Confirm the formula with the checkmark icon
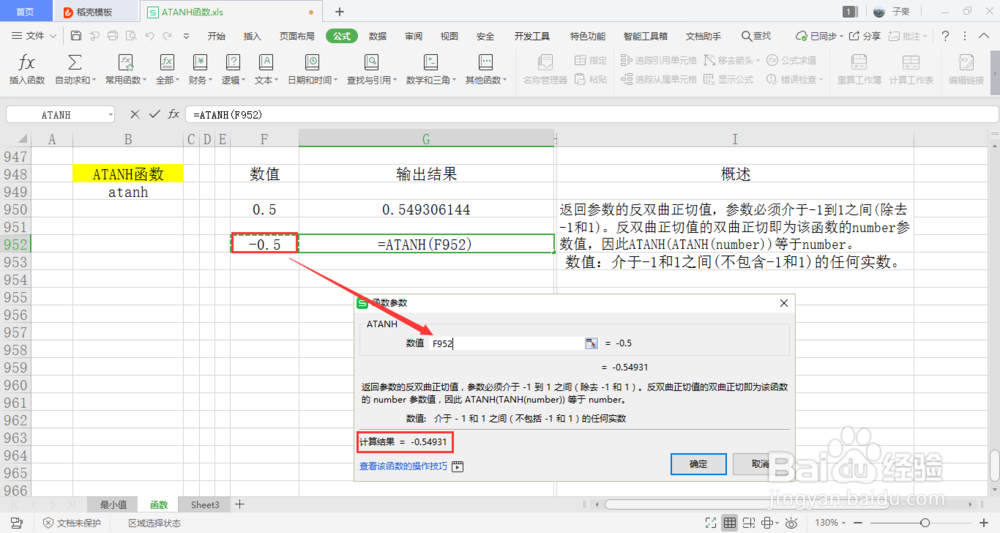 (x=154, y=114)
